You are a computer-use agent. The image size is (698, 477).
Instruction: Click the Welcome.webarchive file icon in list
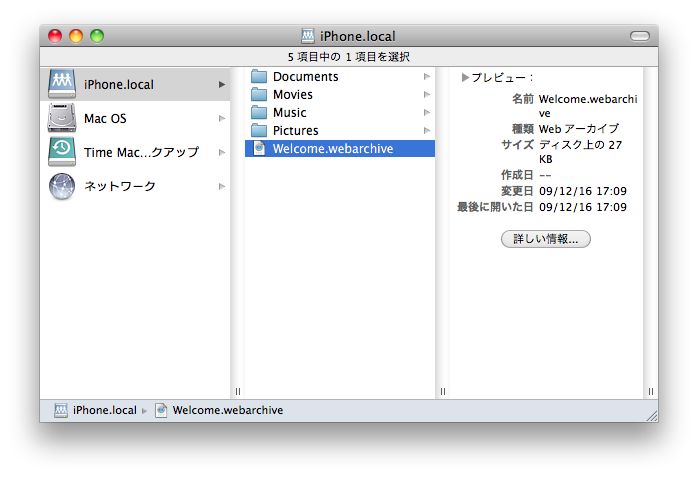259,148
